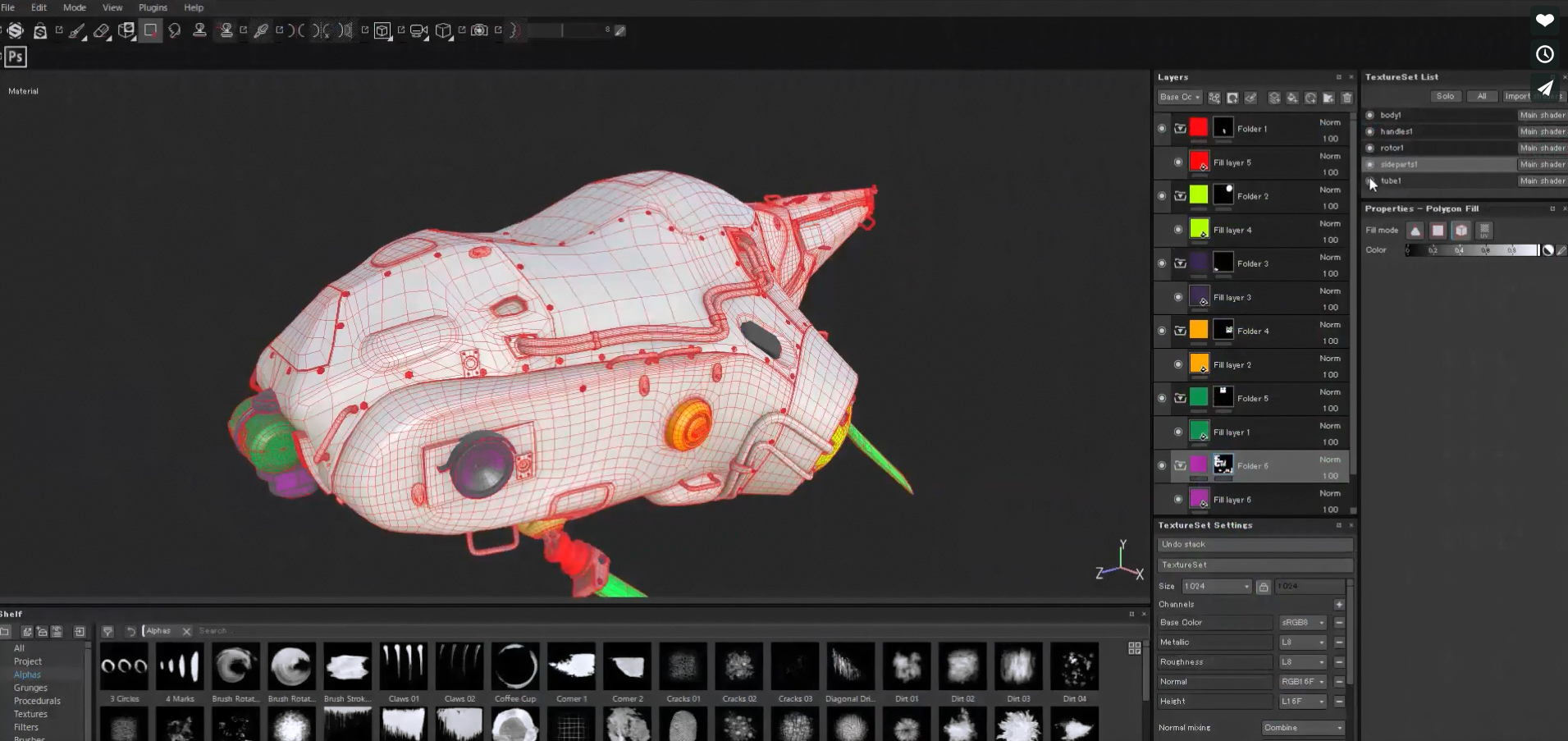The height and width of the screenshot is (741, 1568).
Task: Add a new fill layer in the Layers panel
Action: pyautogui.click(x=1294, y=98)
